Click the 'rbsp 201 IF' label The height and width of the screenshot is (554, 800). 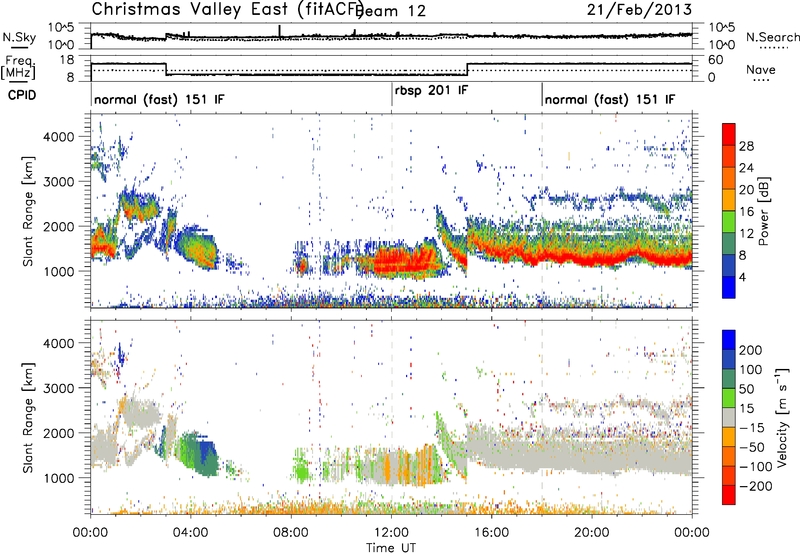[432, 90]
